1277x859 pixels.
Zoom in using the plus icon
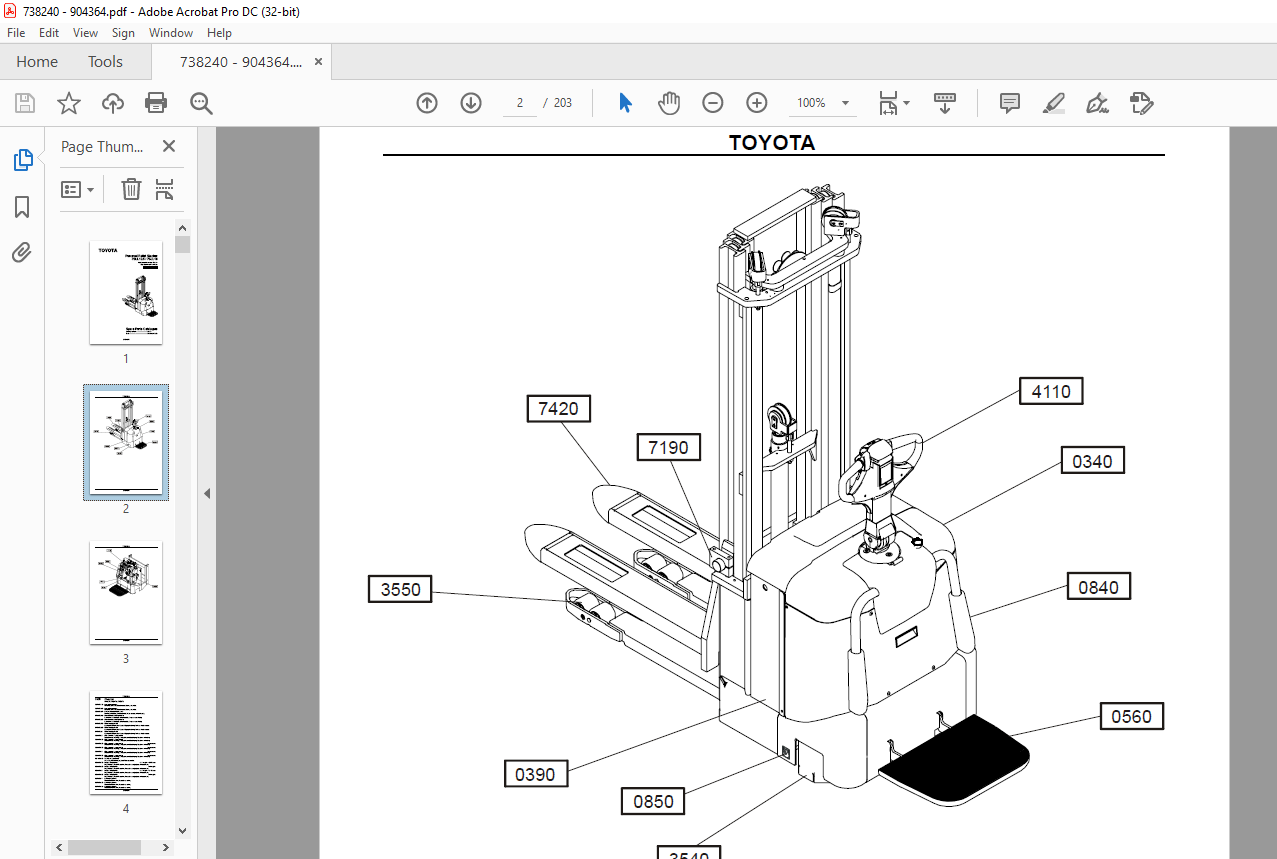point(757,103)
